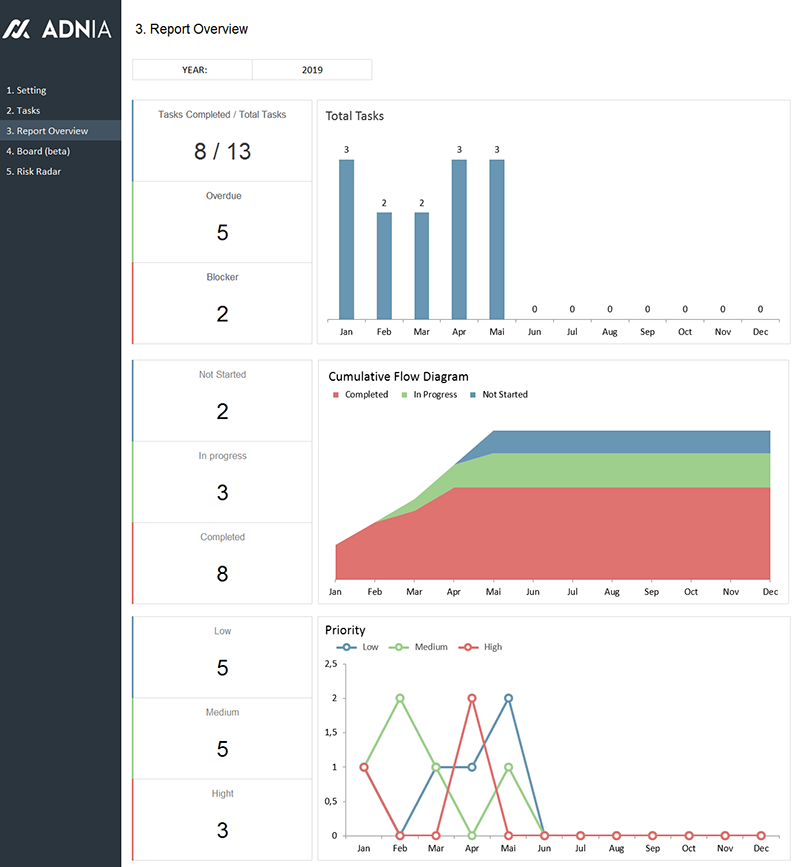
Task: Click the Medium point at Feb peak
Action: (x=400, y=698)
